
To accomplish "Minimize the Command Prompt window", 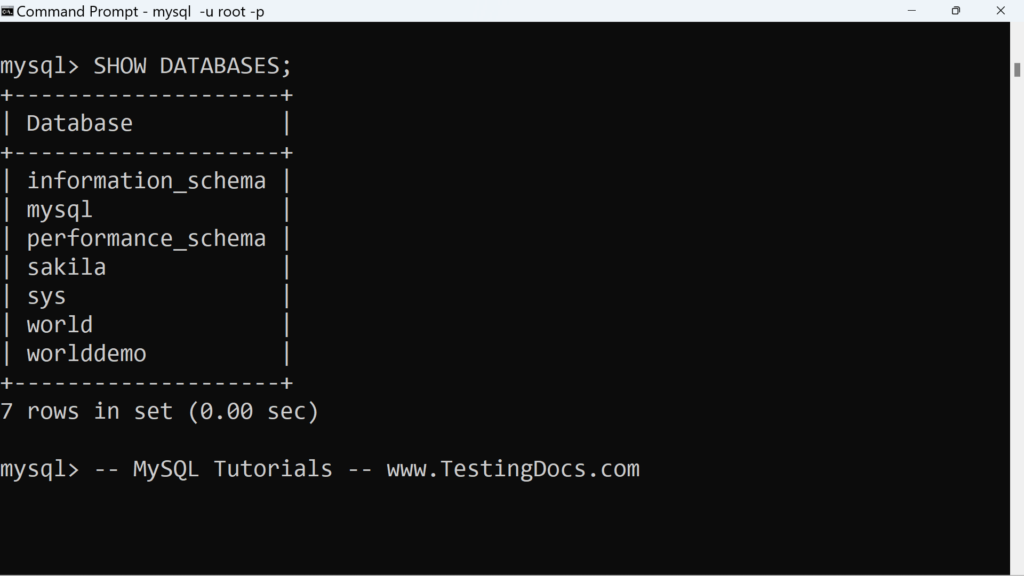I will pyautogui.click(x=912, y=11).
